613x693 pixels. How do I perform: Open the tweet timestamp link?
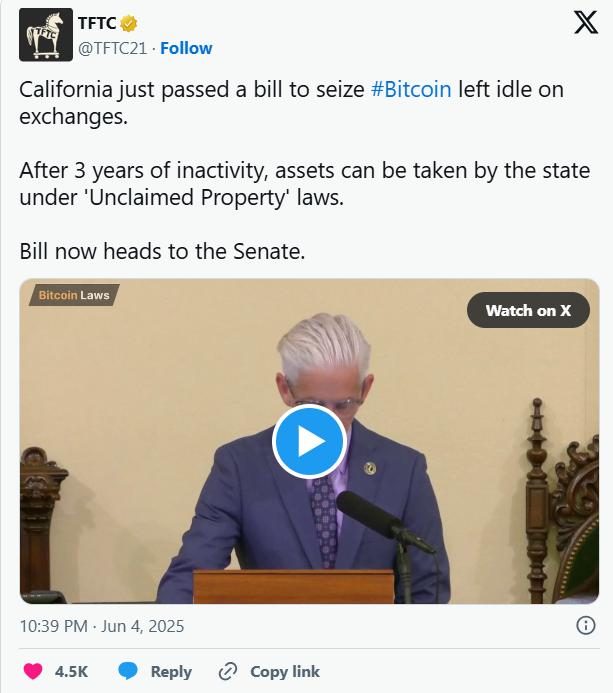click(102, 626)
